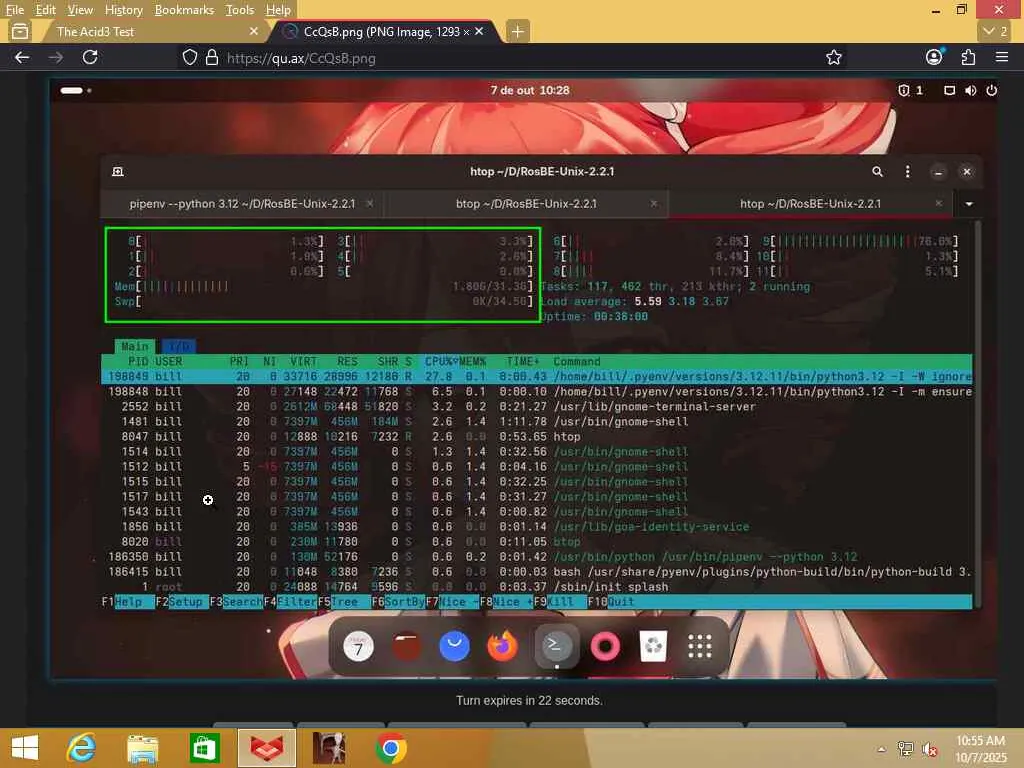1024x768 pixels.
Task: Open the Help menu
Action: (278, 10)
